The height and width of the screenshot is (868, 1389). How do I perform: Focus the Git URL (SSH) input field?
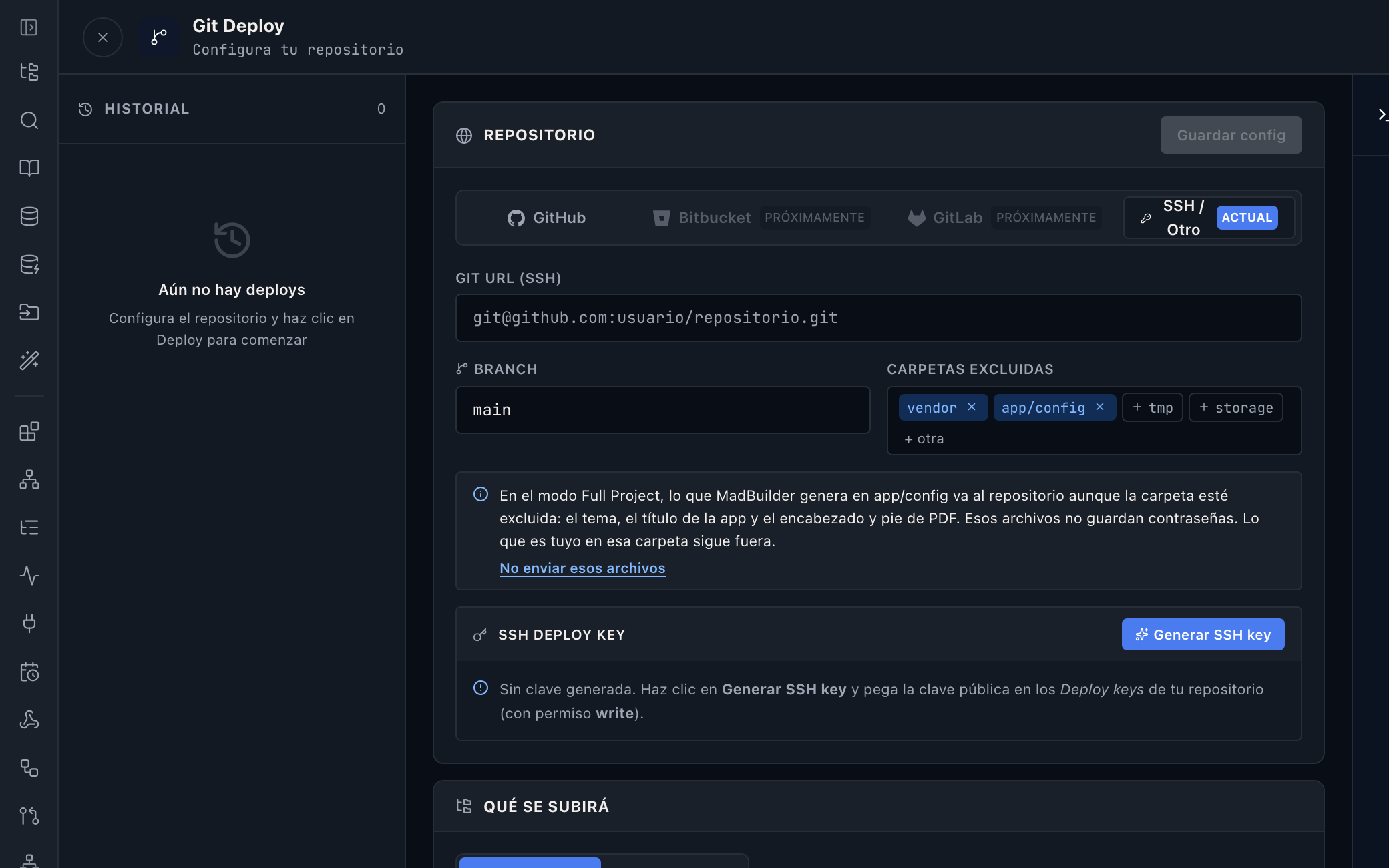click(x=878, y=318)
